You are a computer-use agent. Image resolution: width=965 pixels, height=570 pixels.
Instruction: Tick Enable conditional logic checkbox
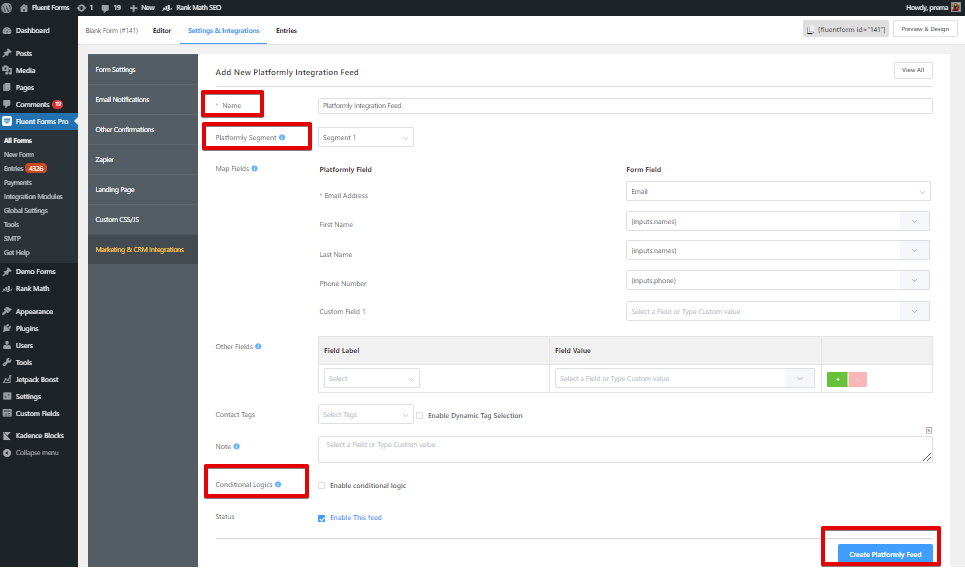coord(321,486)
